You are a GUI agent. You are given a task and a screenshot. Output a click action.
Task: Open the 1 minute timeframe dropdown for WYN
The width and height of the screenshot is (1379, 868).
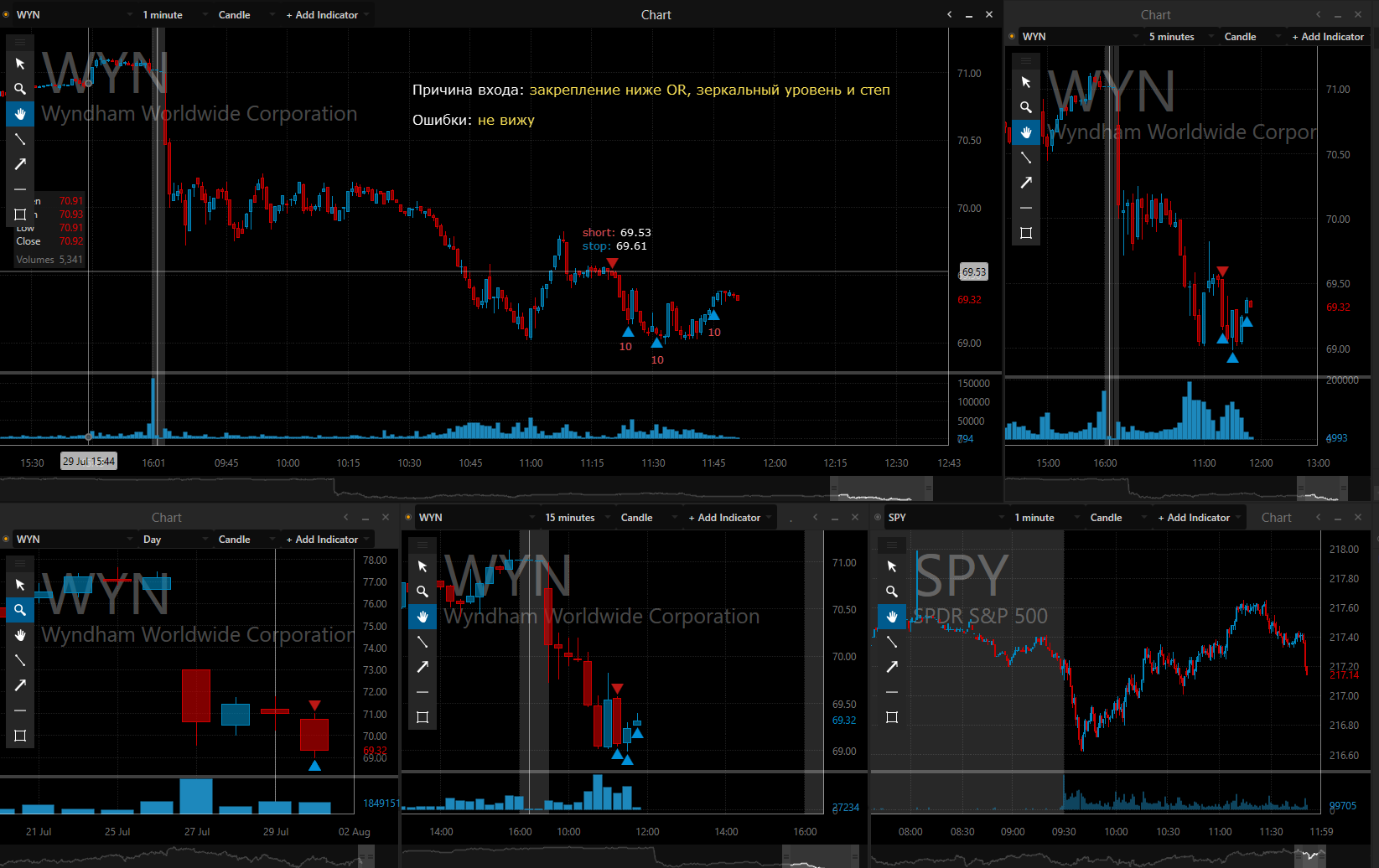coord(175,15)
